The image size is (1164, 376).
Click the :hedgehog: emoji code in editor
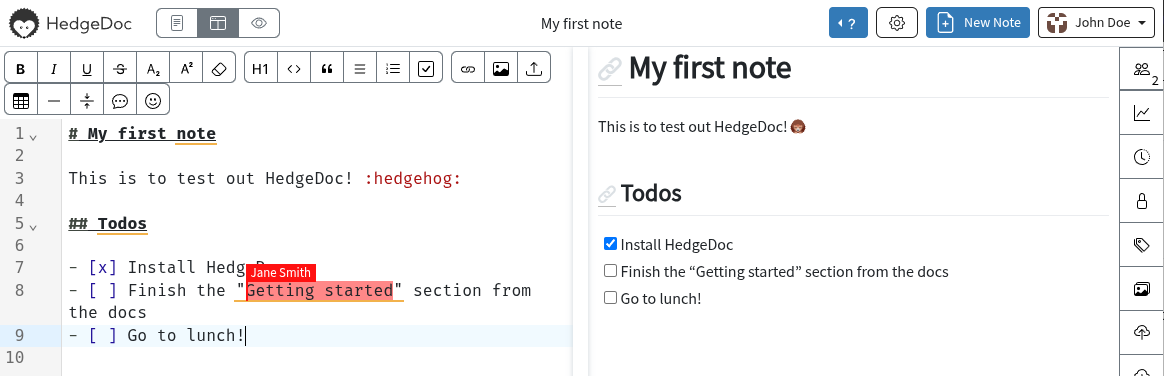click(413, 179)
